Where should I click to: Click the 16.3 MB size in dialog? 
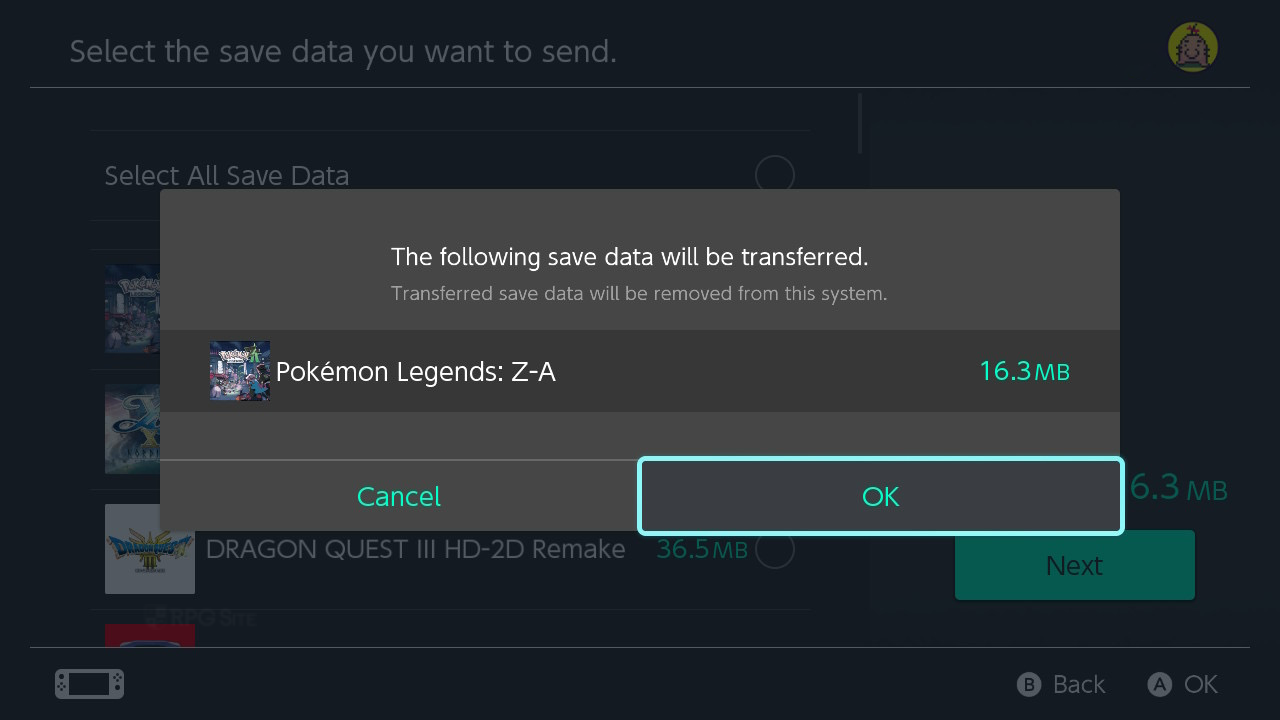pyautogui.click(x=1024, y=372)
